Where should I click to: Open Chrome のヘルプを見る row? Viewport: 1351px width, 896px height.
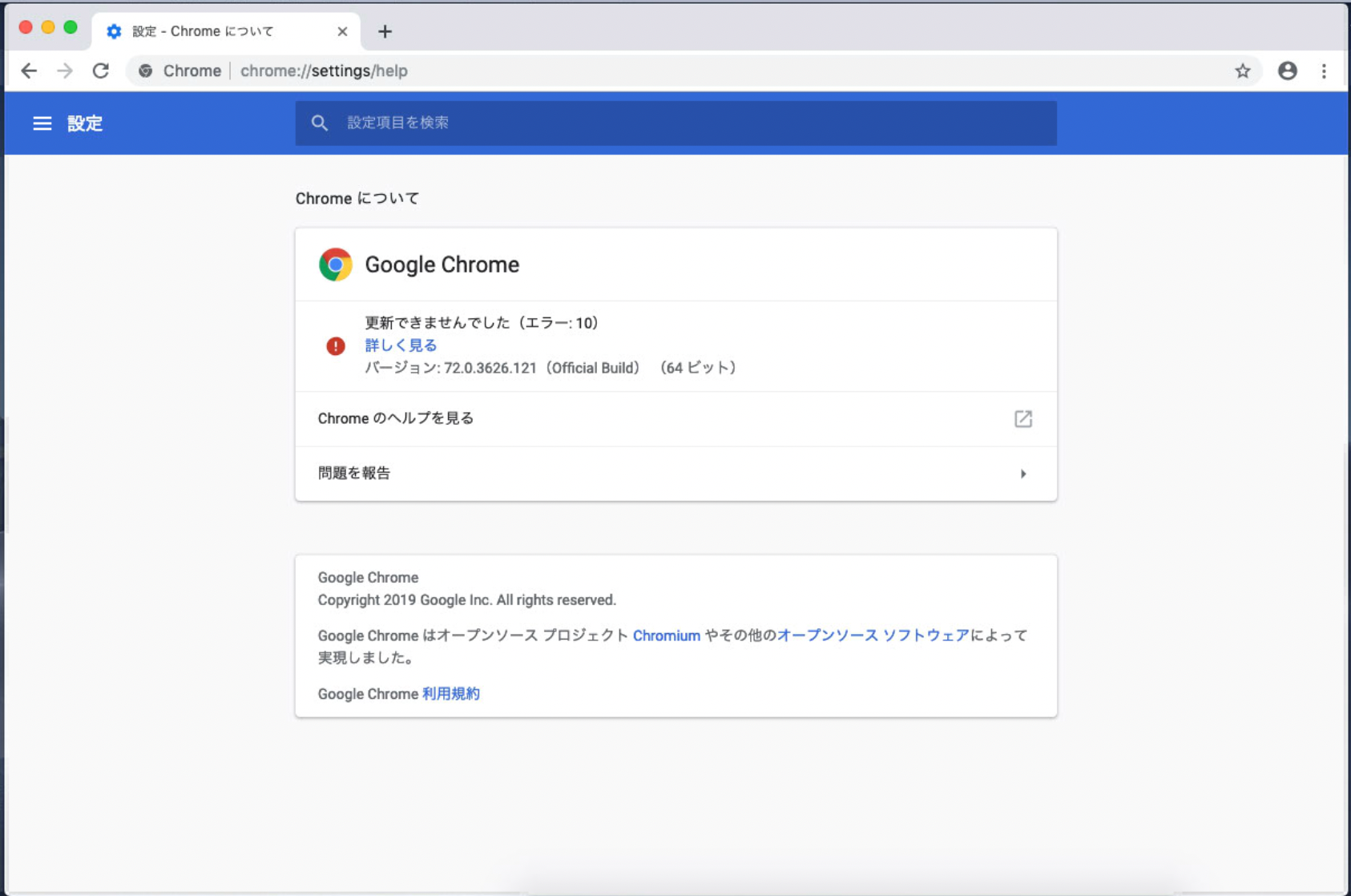[675, 418]
